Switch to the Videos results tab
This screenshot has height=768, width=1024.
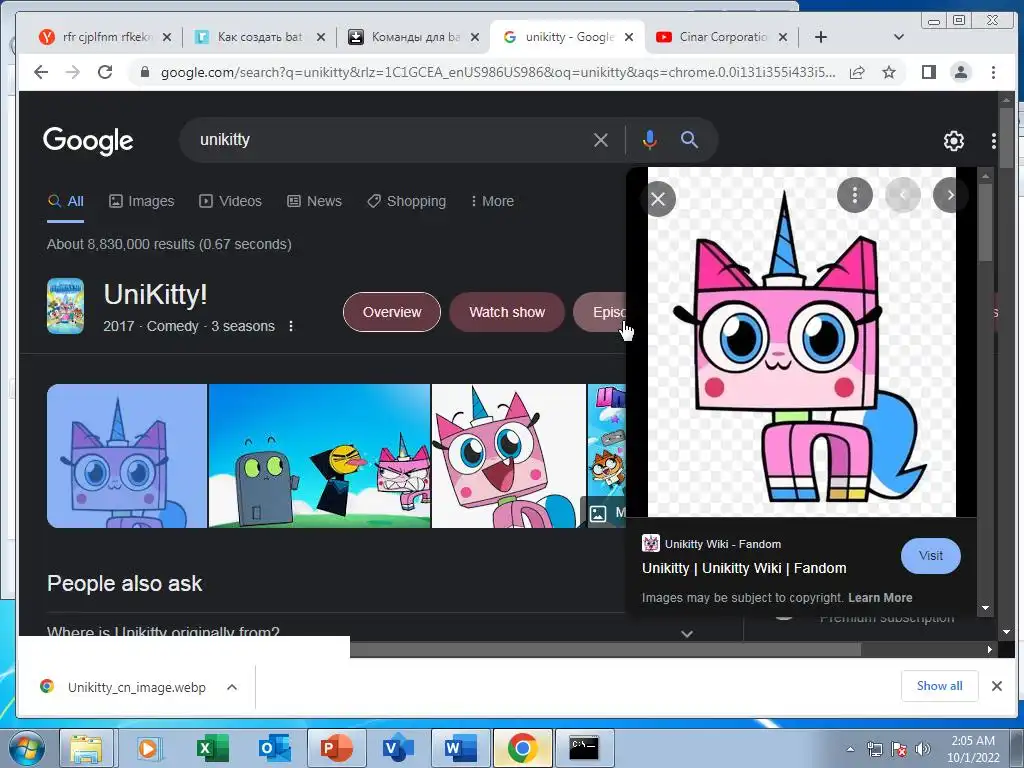click(231, 201)
